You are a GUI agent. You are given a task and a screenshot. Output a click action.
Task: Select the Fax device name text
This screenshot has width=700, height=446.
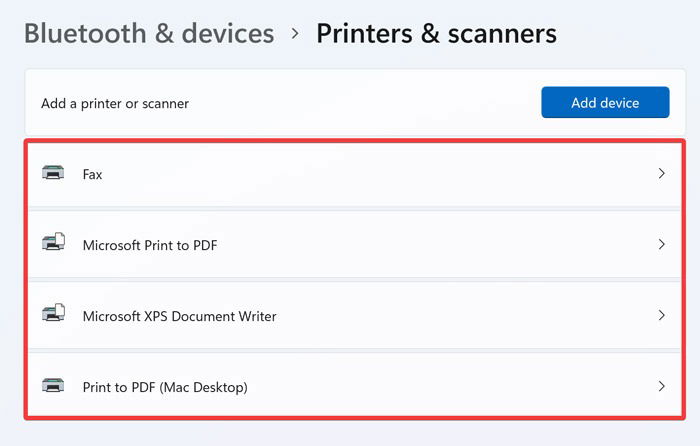(x=92, y=174)
